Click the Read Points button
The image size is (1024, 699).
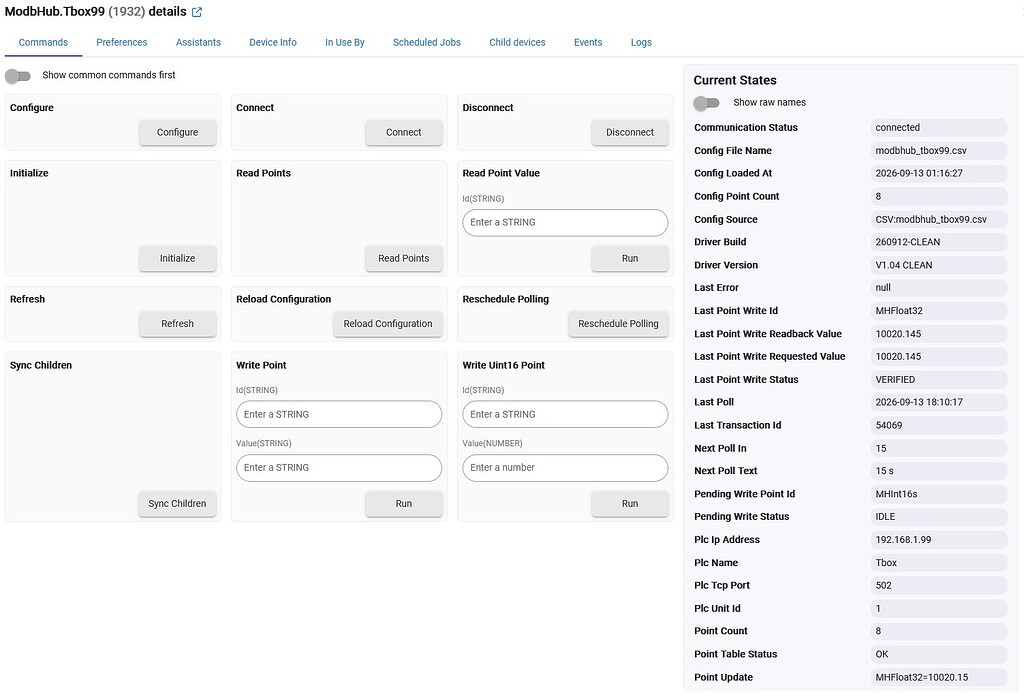click(x=404, y=258)
